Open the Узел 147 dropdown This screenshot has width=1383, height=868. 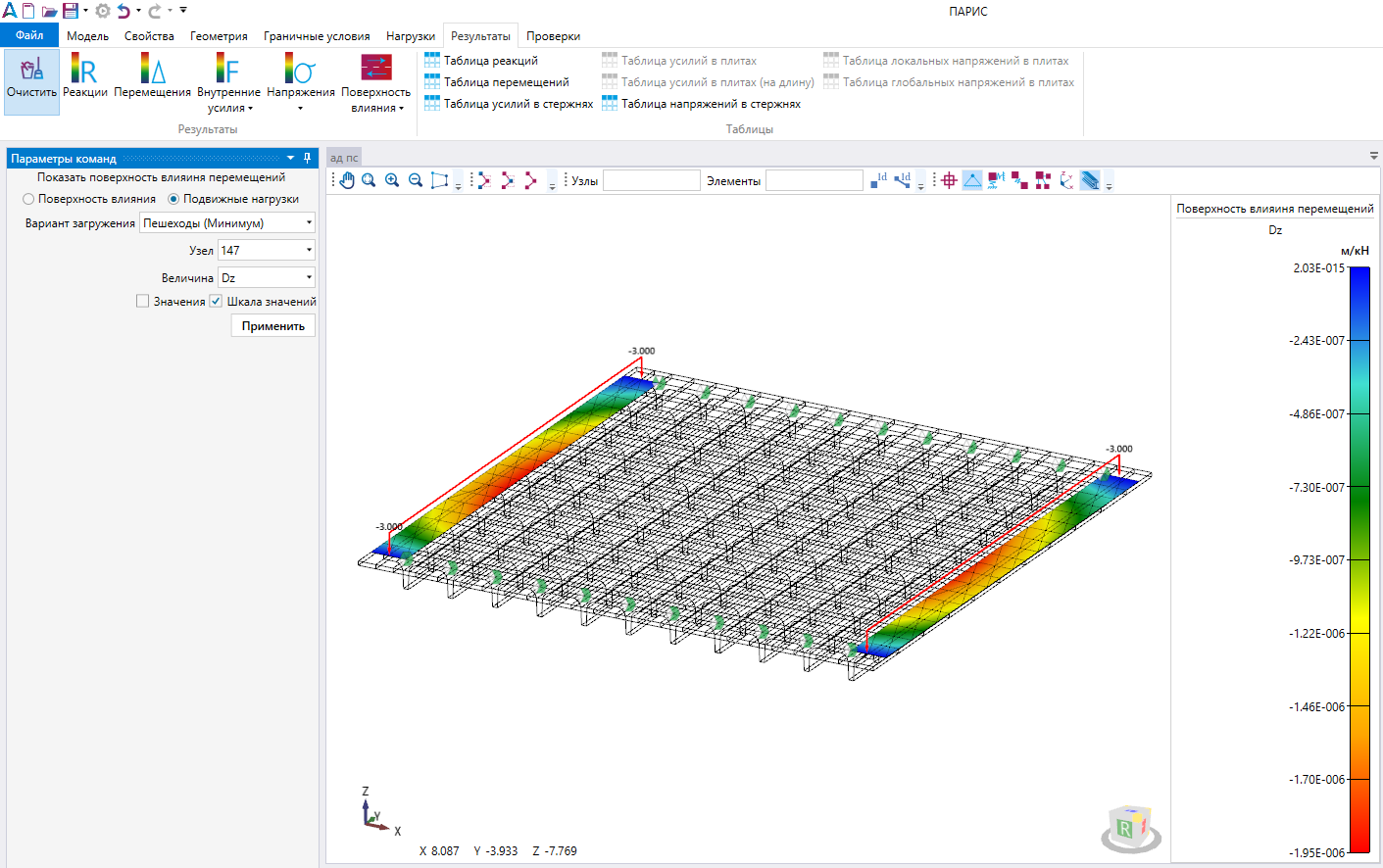[267, 251]
